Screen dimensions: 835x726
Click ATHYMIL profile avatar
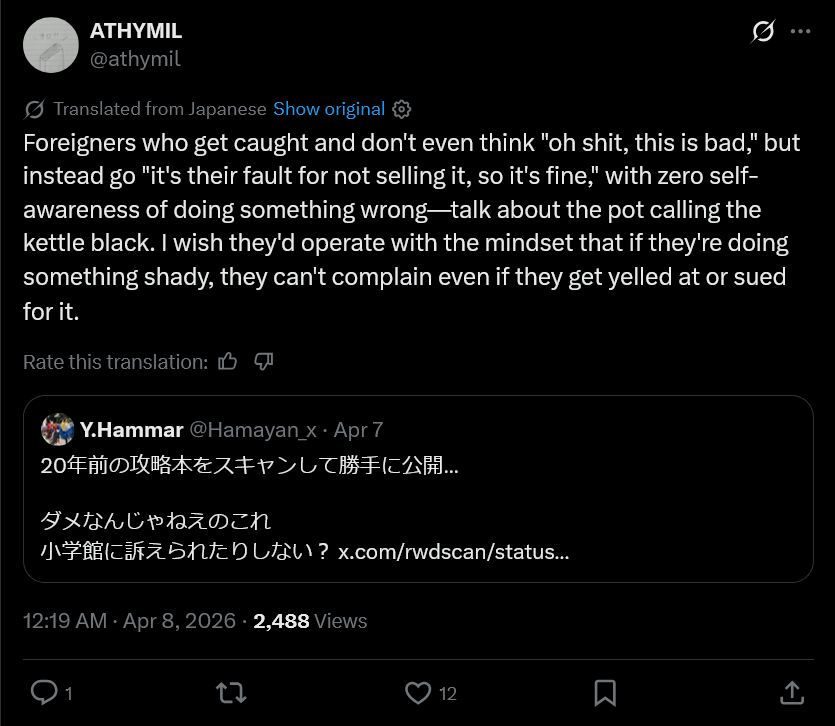click(x=50, y=45)
